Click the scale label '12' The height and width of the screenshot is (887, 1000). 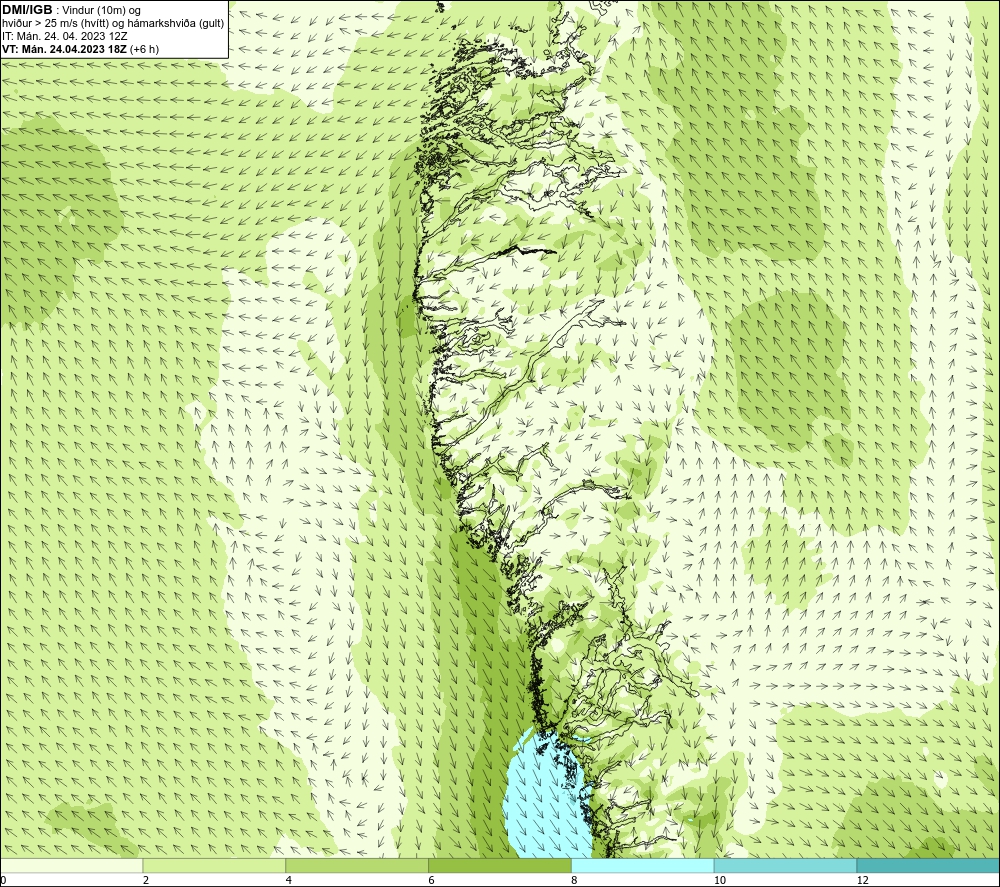point(863,880)
